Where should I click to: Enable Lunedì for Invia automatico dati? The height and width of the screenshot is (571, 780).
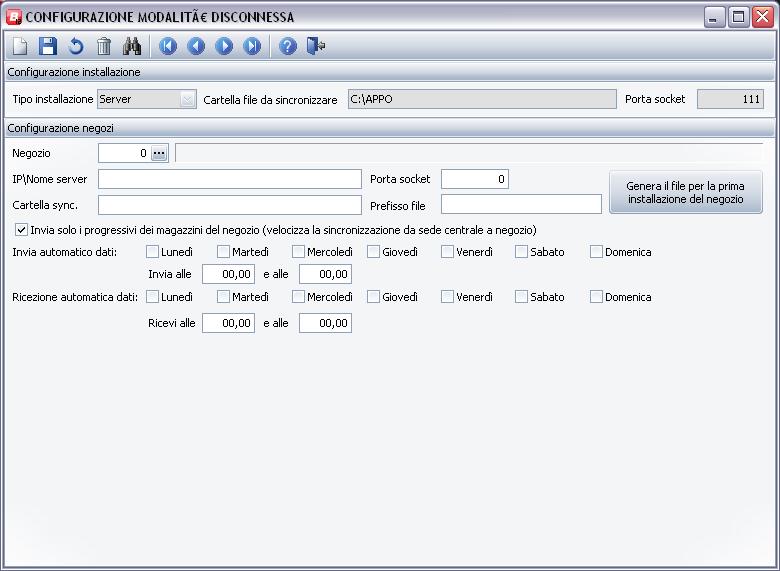(x=152, y=252)
